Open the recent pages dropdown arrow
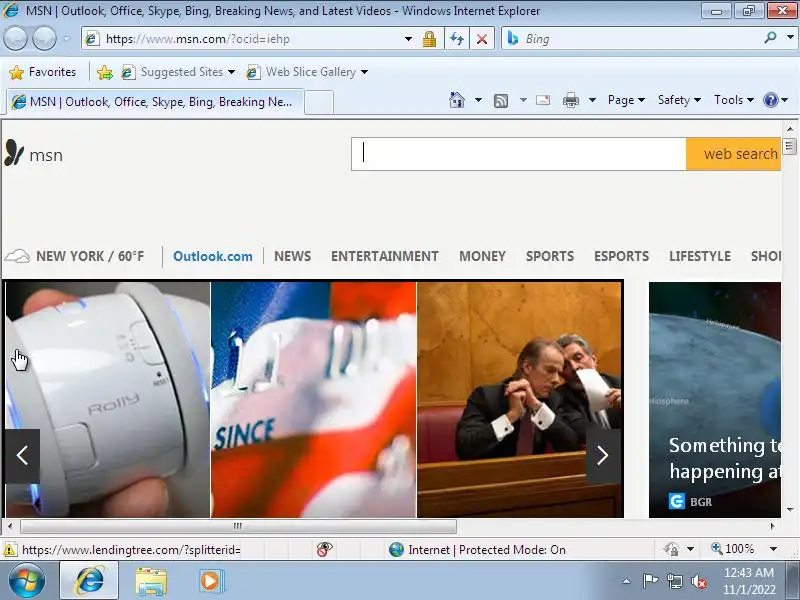This screenshot has width=800, height=600. click(x=67, y=39)
